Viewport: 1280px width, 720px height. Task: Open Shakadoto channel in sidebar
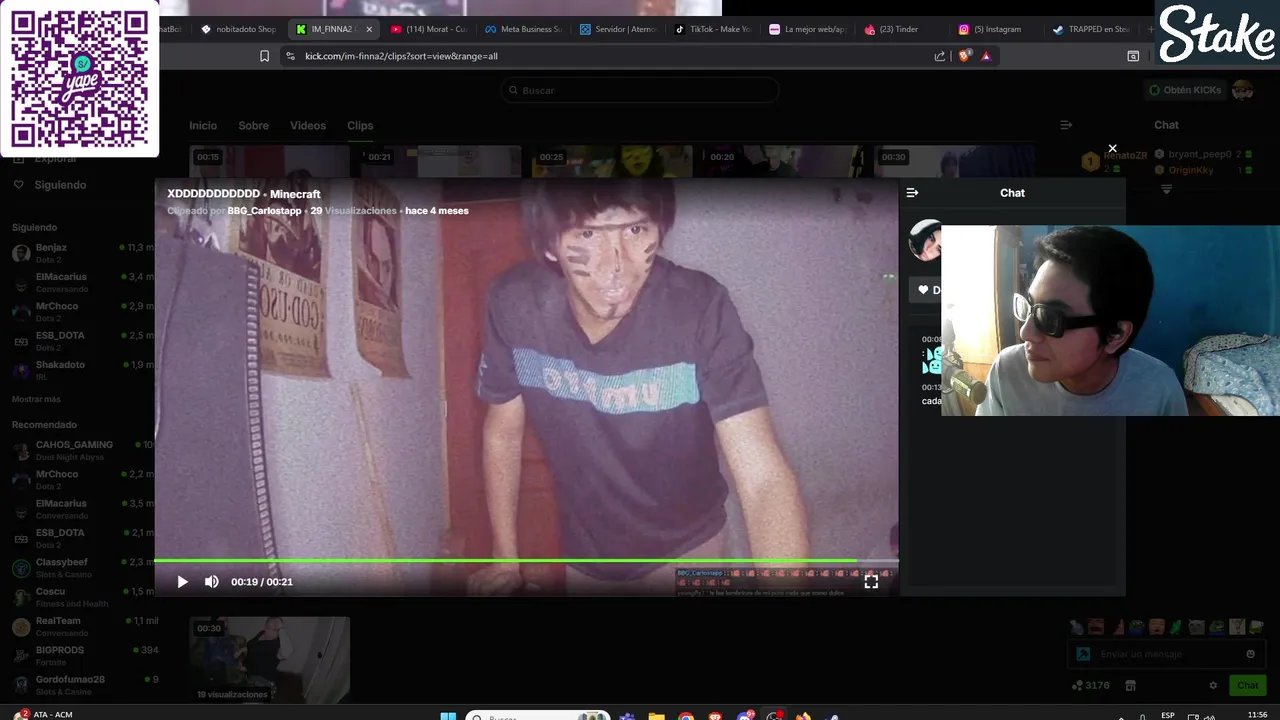(x=80, y=370)
